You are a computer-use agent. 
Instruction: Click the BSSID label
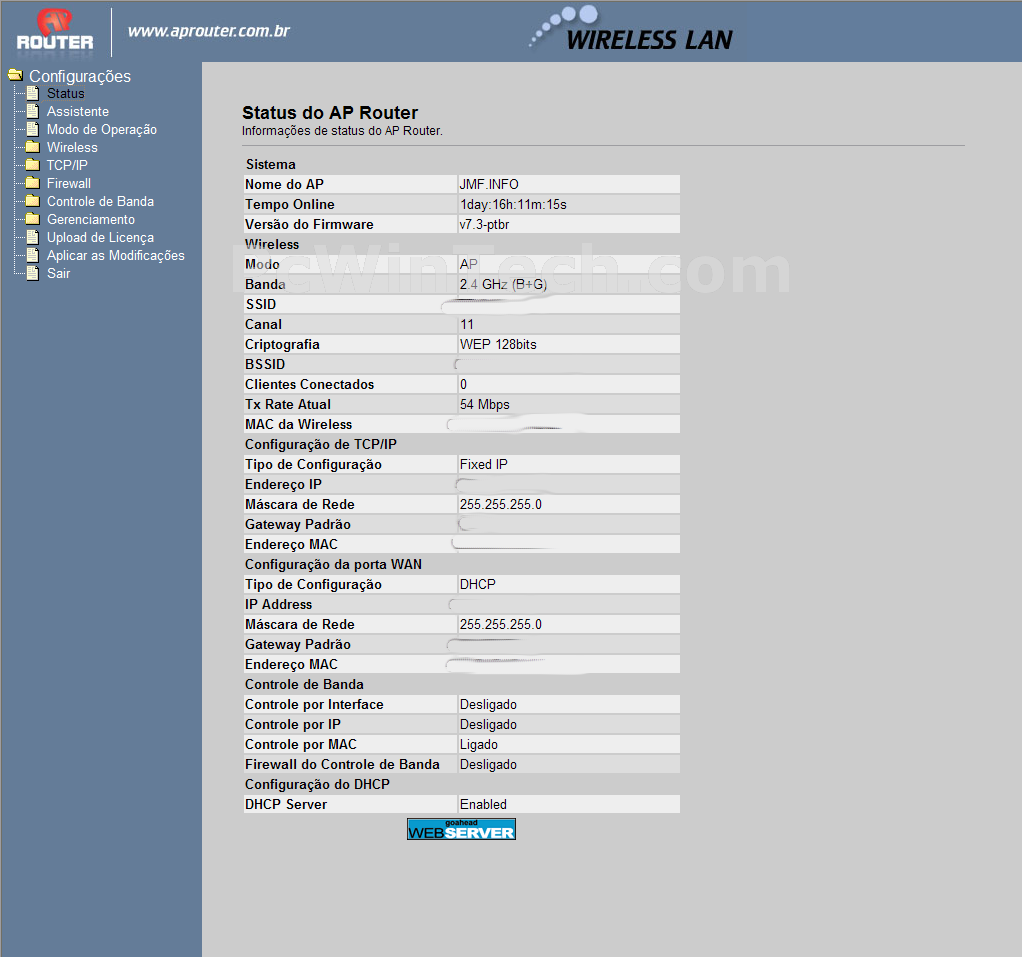click(265, 364)
